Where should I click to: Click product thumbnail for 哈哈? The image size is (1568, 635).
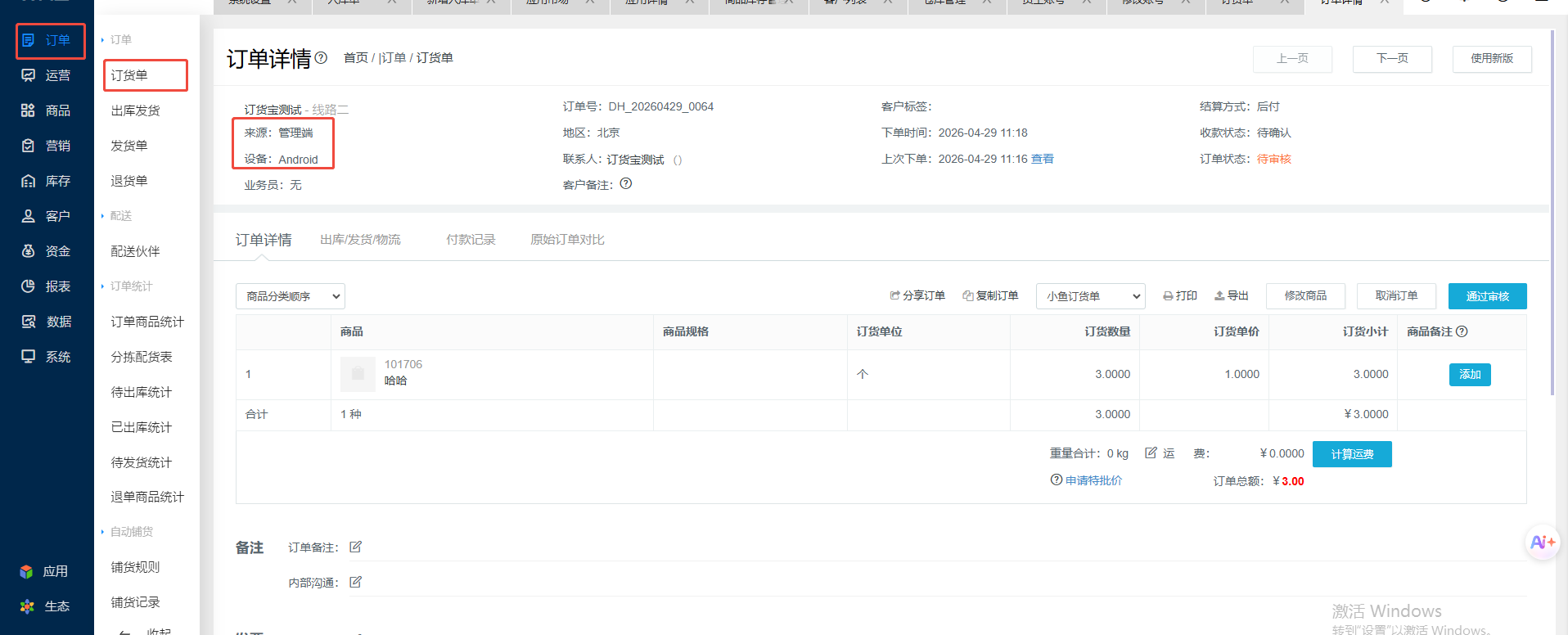[x=358, y=374]
